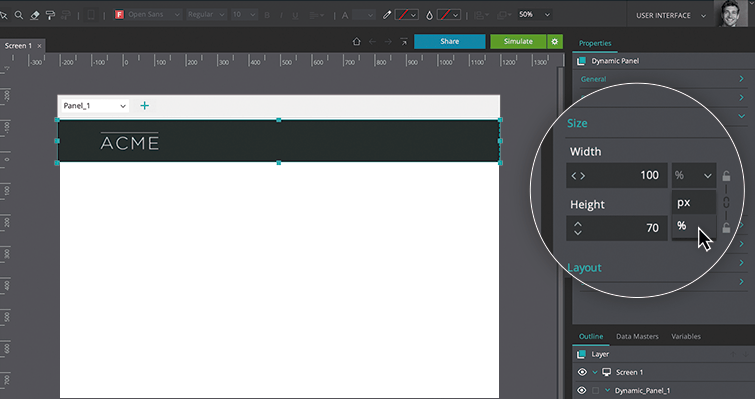Open the 50% zoom level dropdown
Screen dimensions: 755x399
(x=534, y=15)
